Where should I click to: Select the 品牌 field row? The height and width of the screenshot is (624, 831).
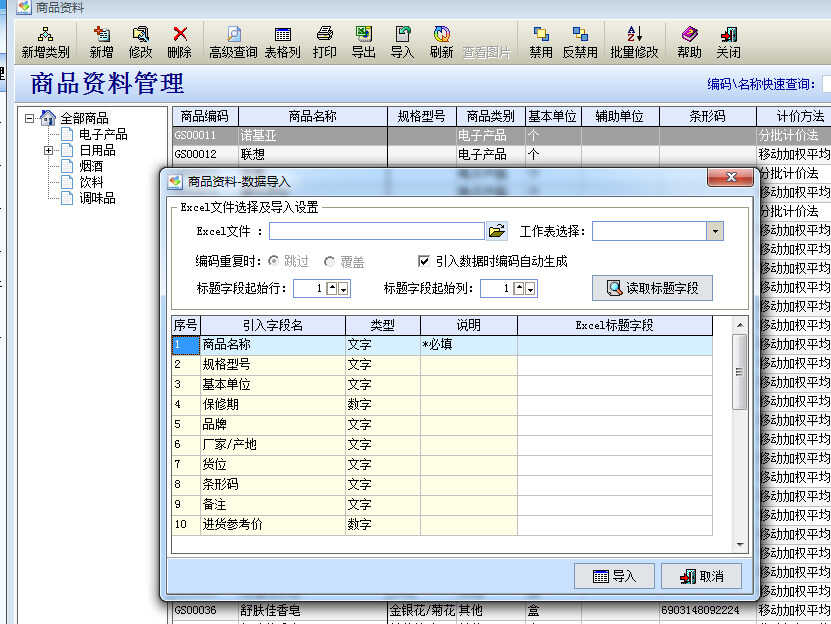coord(442,424)
